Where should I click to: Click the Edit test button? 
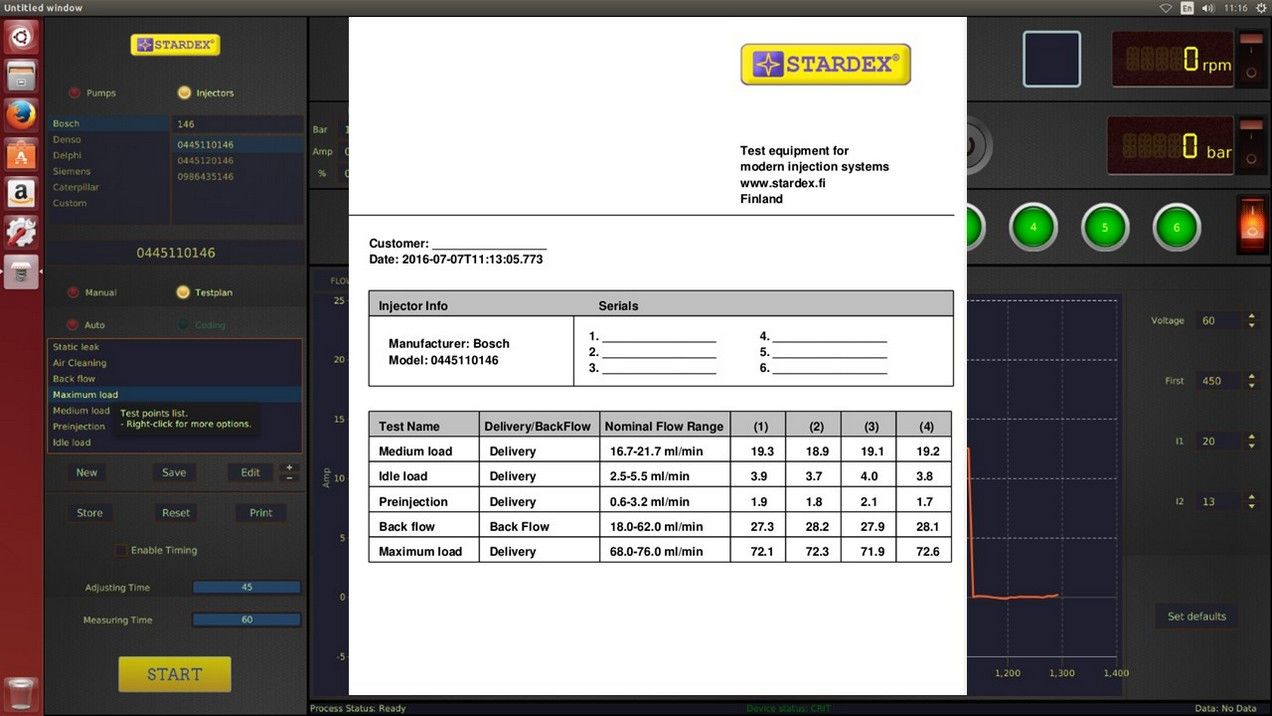coord(250,473)
